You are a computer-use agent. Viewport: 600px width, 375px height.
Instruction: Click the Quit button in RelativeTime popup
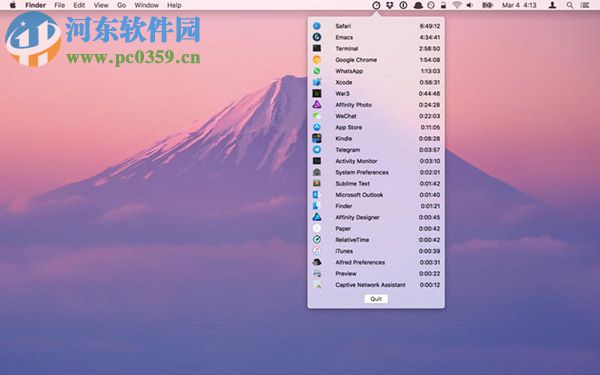(x=376, y=299)
